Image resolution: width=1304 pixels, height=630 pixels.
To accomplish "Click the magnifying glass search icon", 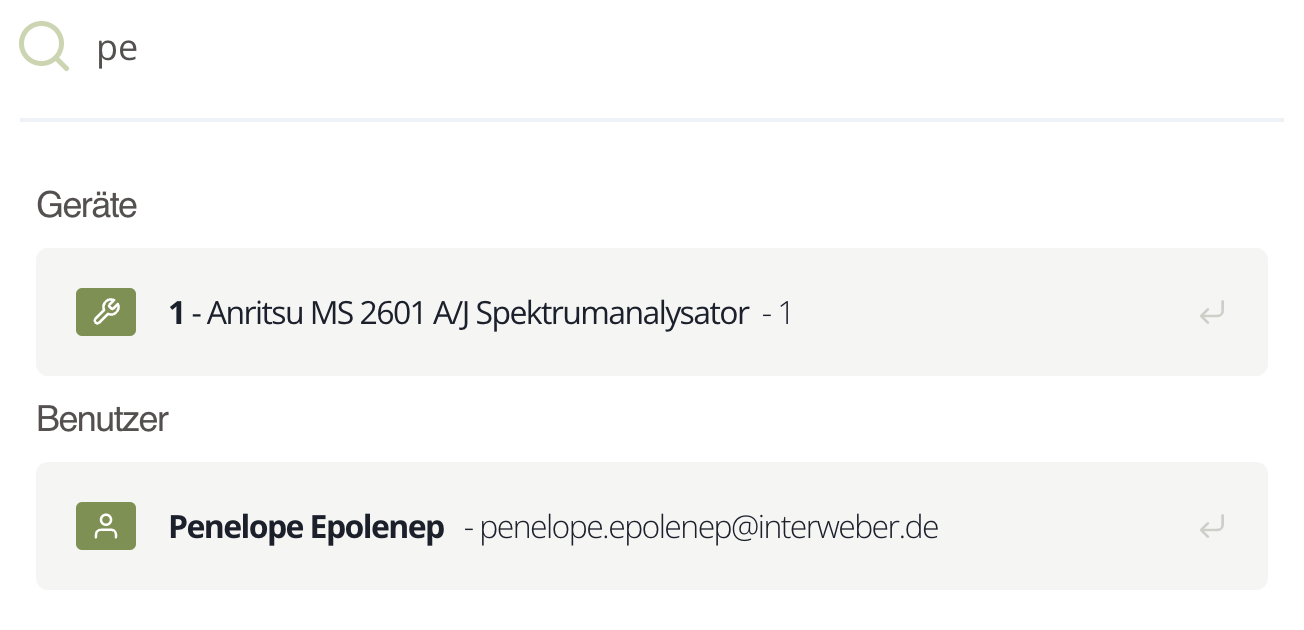I will (x=44, y=47).
